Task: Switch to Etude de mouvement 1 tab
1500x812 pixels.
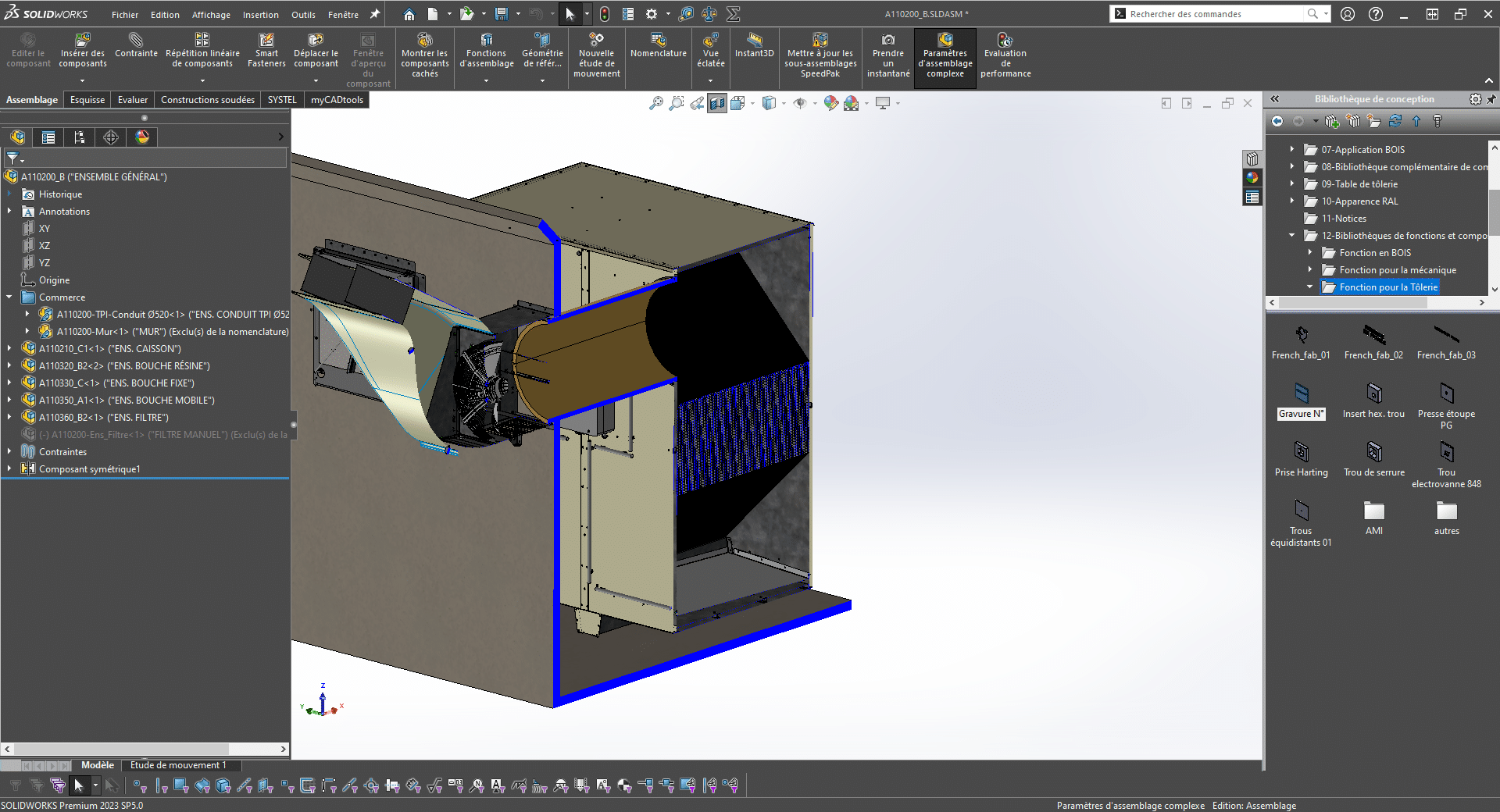Action: [178, 765]
